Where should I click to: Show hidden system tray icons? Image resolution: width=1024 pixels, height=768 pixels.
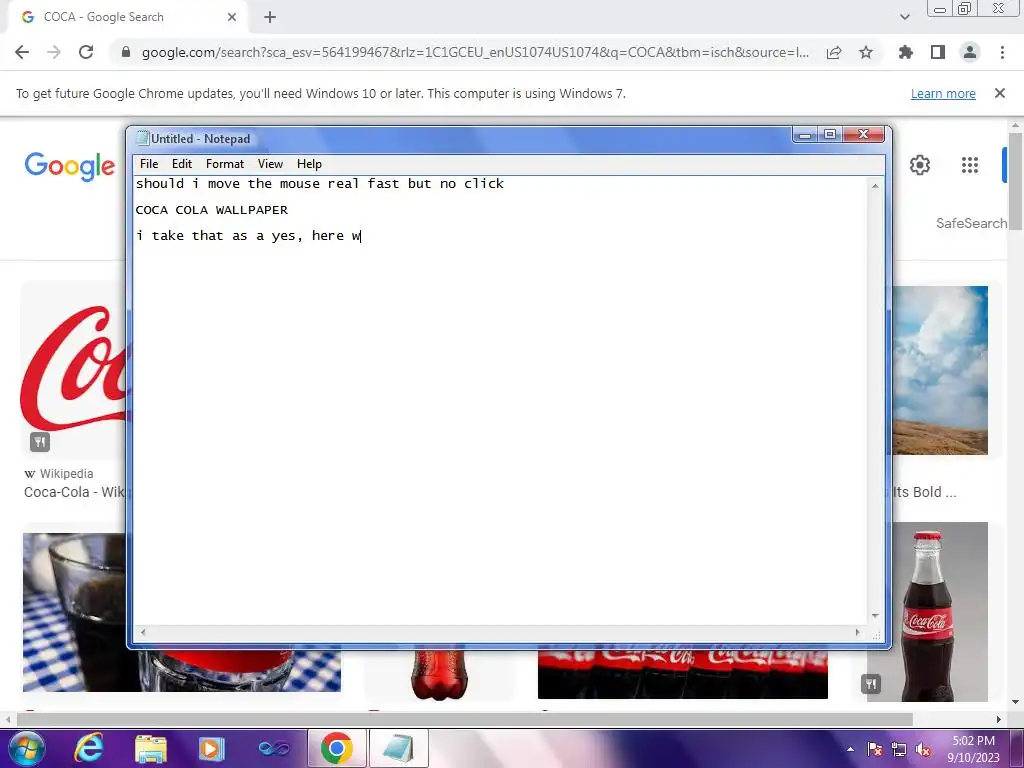pos(850,749)
